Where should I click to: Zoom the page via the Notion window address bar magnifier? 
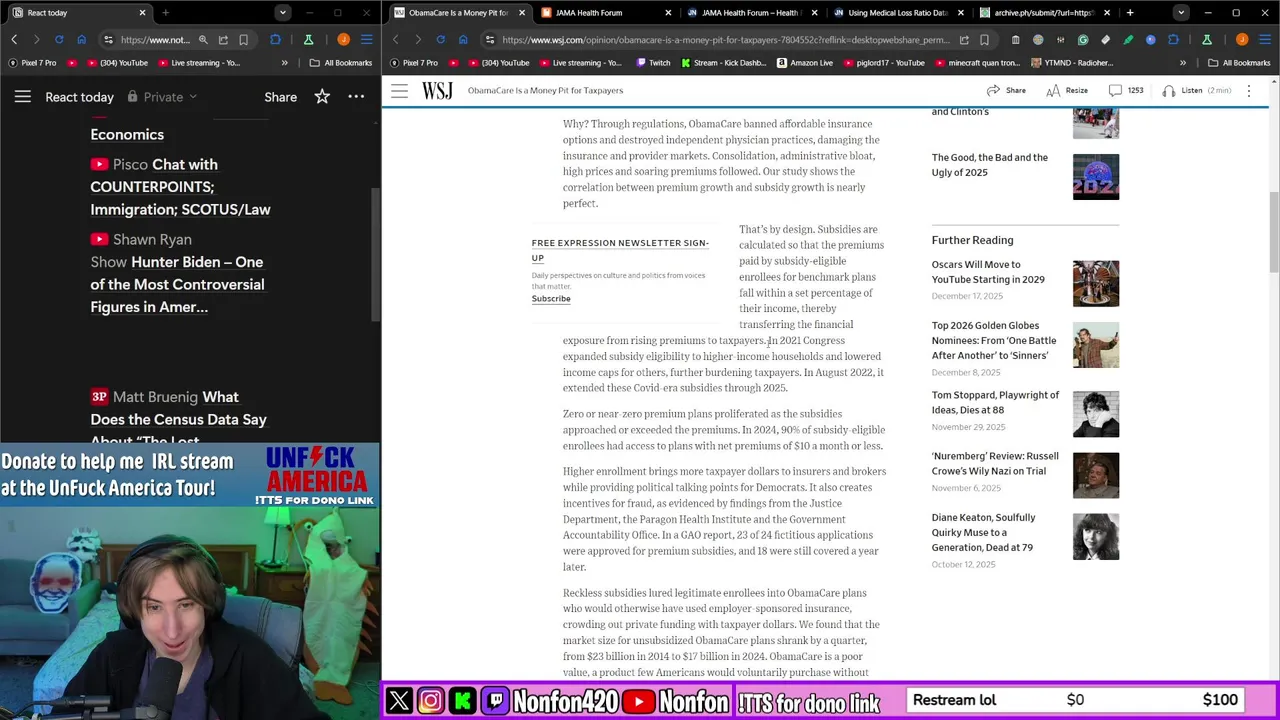(x=203, y=40)
